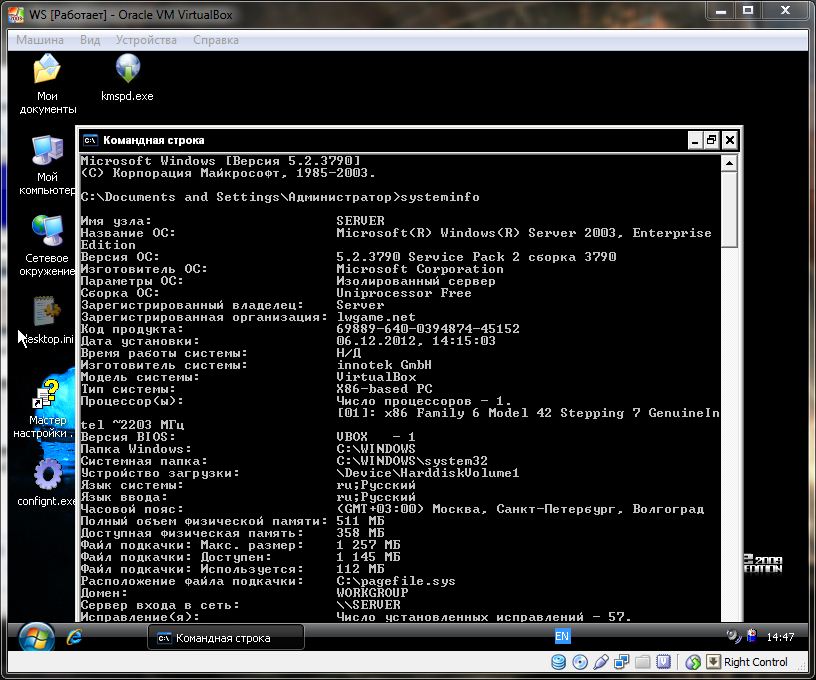Viewport: 816px width, 680px height.
Task: Click the Right Control host key label
Action: pos(756,662)
